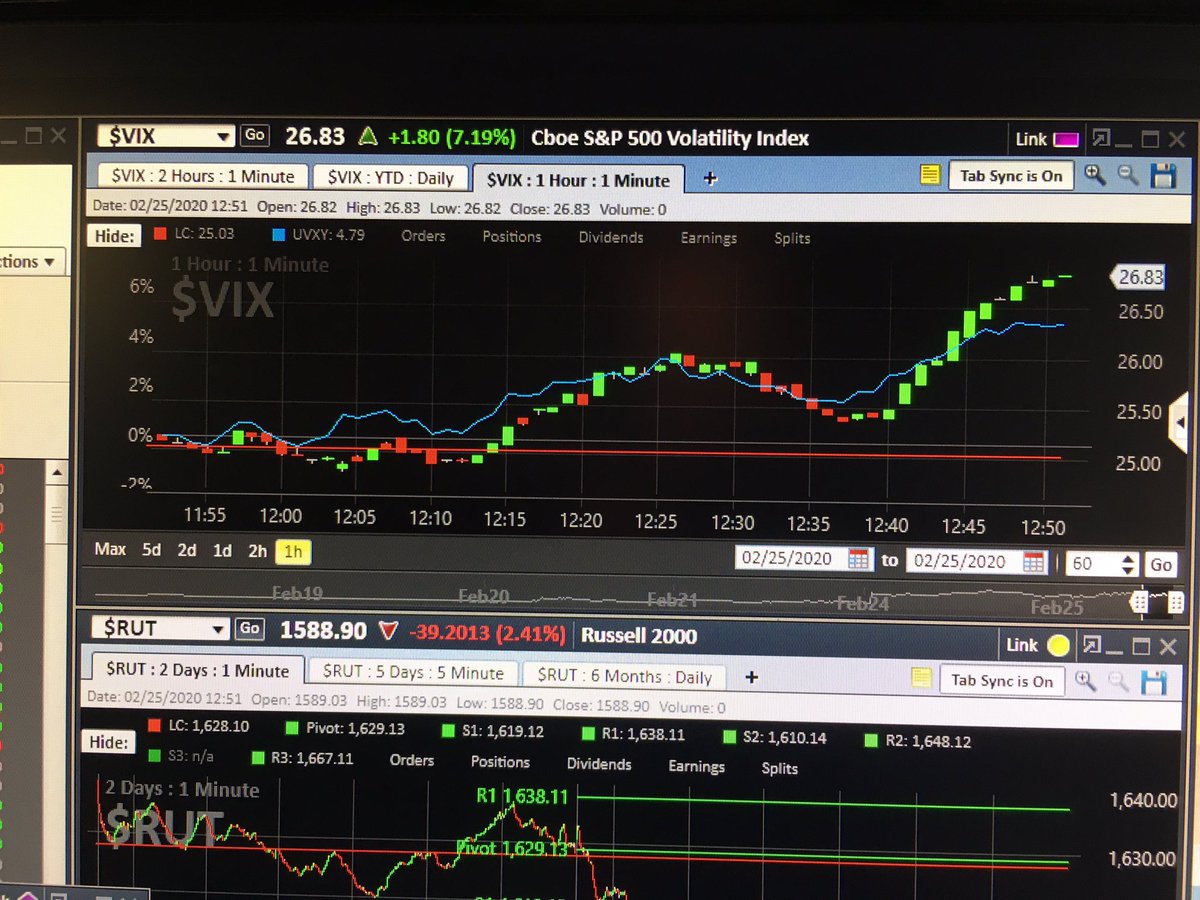Toggle LC: 1,628.10 overlay in $RUT
Viewport: 1200px width, 900px height.
[x=198, y=726]
